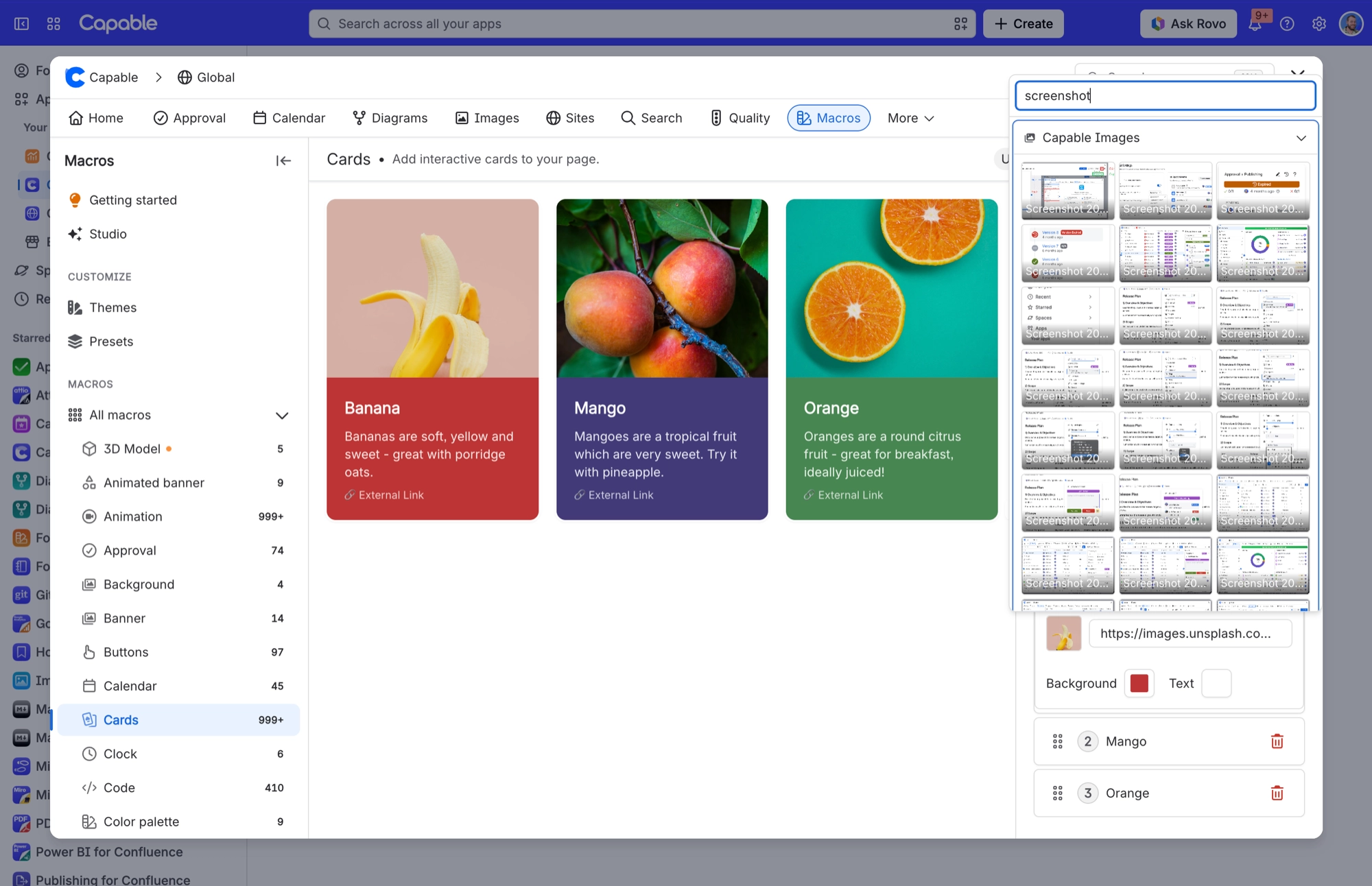
Task: Open the settings gear in top bar
Action: [x=1318, y=24]
